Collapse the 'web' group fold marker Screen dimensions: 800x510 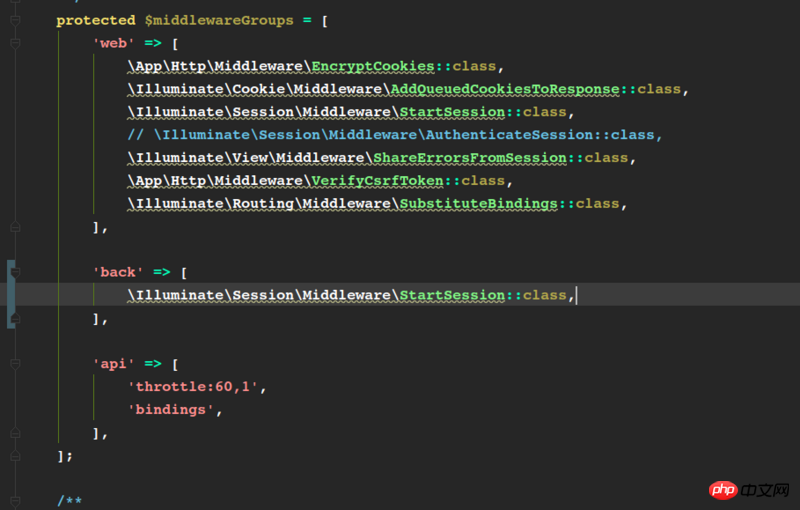click(x=15, y=43)
